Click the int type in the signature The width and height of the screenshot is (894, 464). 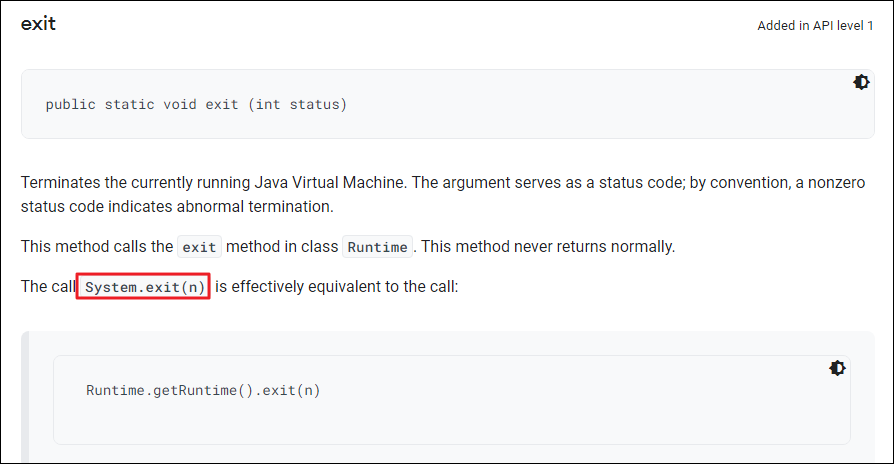coord(268,104)
